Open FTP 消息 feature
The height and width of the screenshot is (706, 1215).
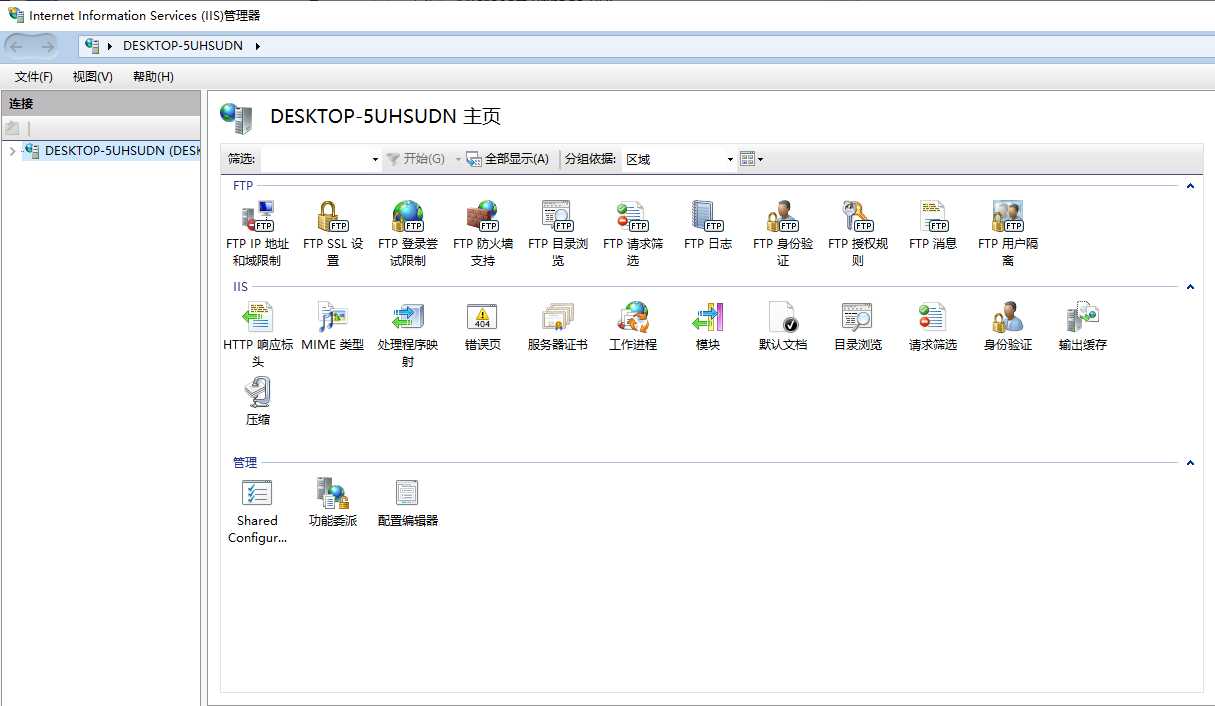(x=932, y=225)
